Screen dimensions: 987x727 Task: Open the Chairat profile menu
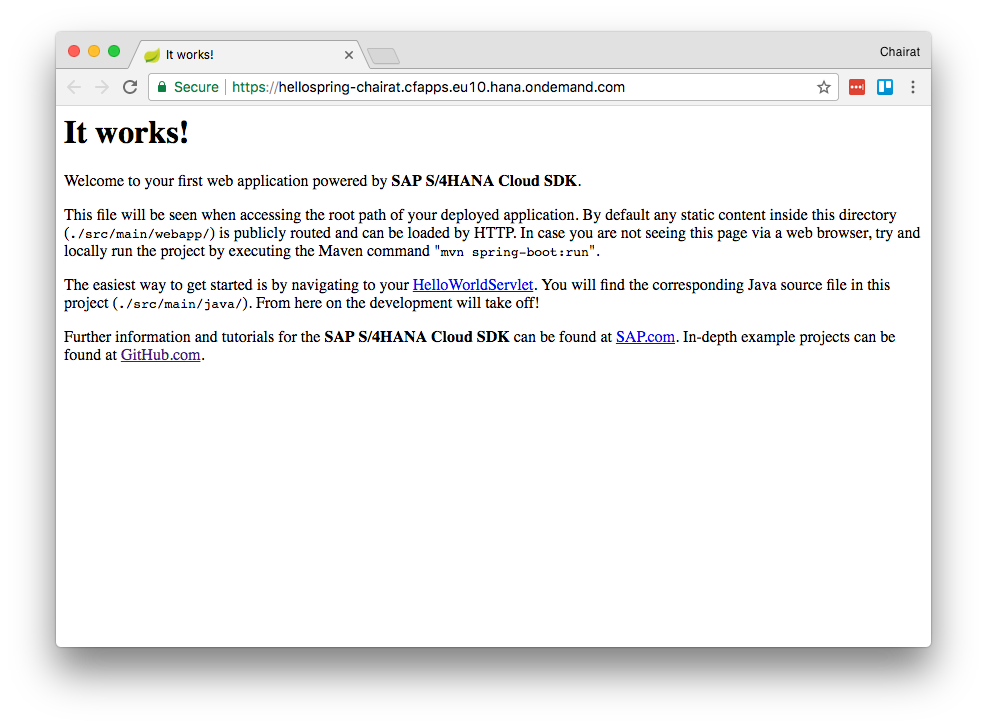[x=899, y=51]
